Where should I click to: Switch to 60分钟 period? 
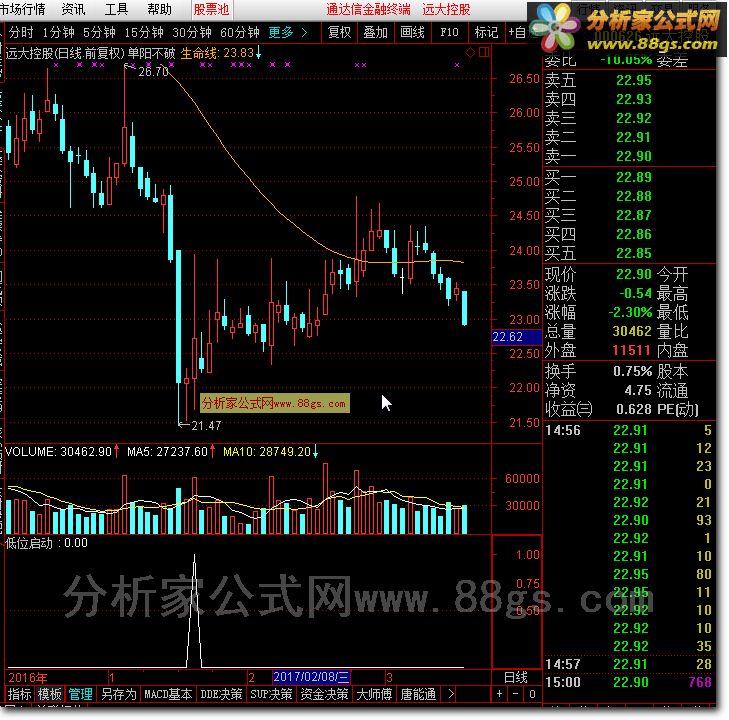tap(240, 33)
